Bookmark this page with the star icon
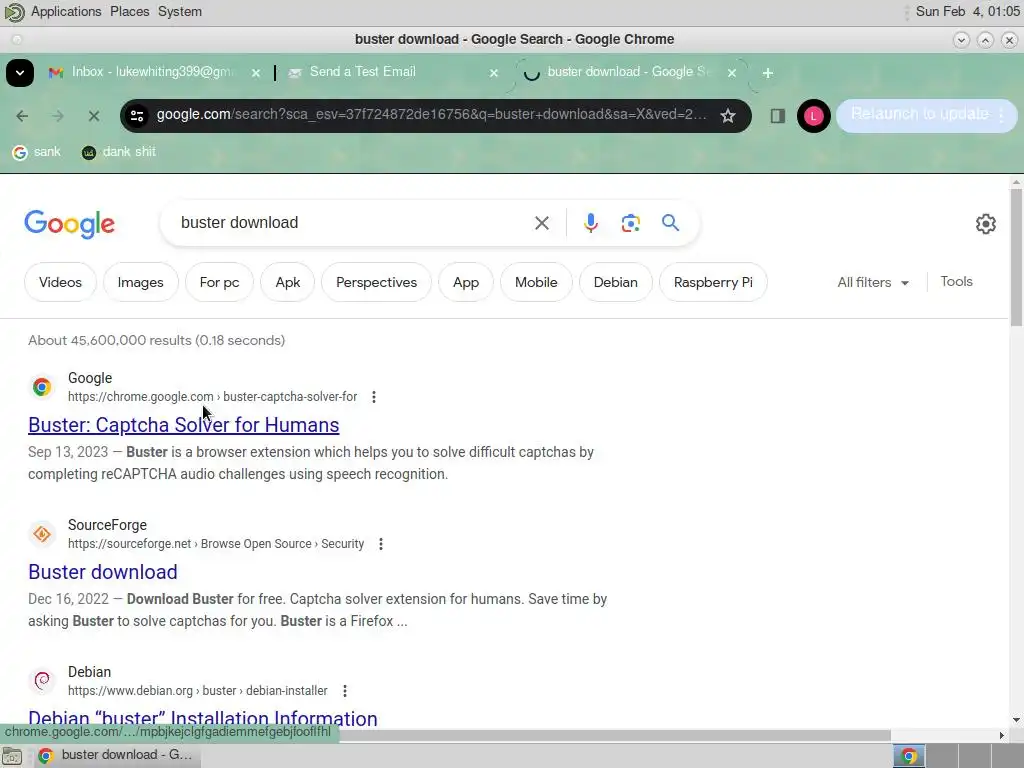This screenshot has height=768, width=1024. point(728,116)
